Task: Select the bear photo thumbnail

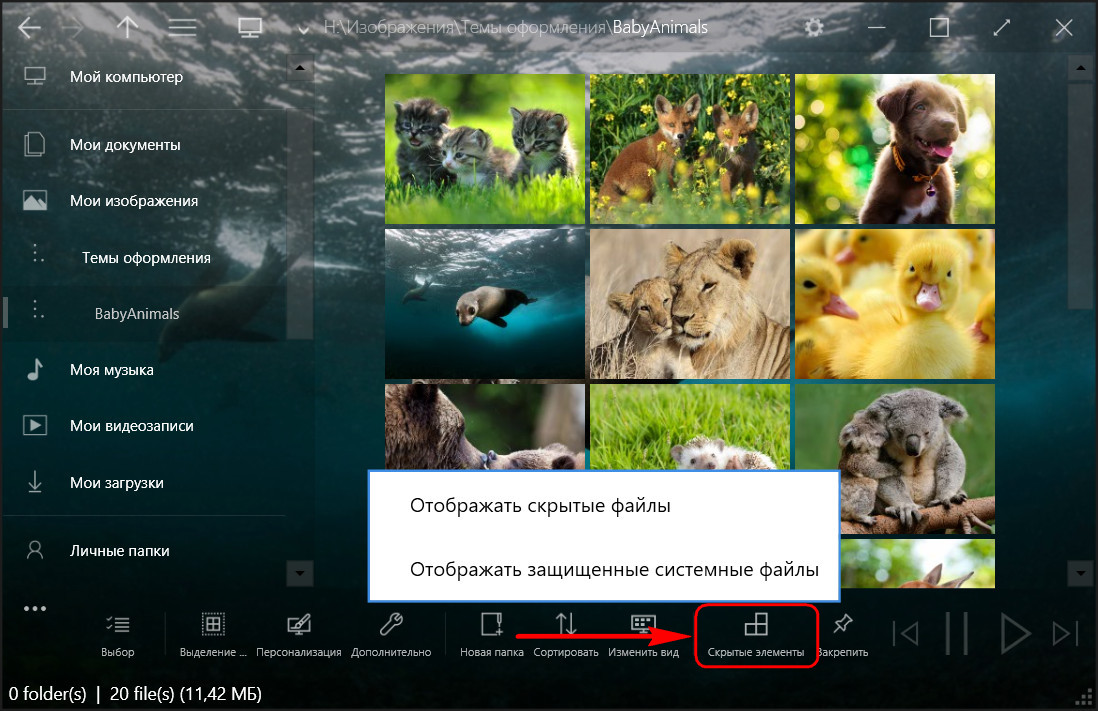Action: coord(485,427)
